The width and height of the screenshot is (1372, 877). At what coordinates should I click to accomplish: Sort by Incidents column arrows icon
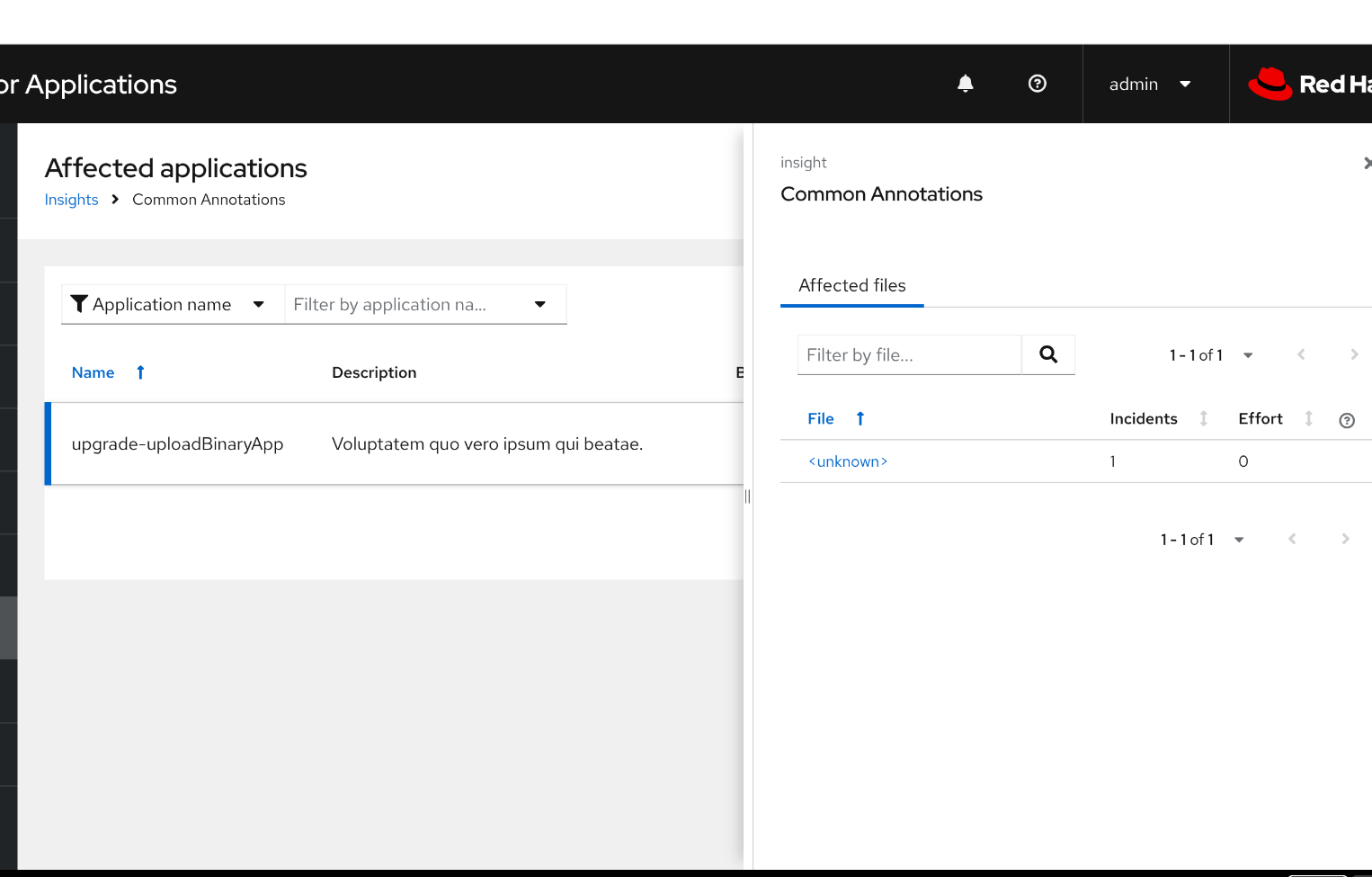click(x=1203, y=418)
